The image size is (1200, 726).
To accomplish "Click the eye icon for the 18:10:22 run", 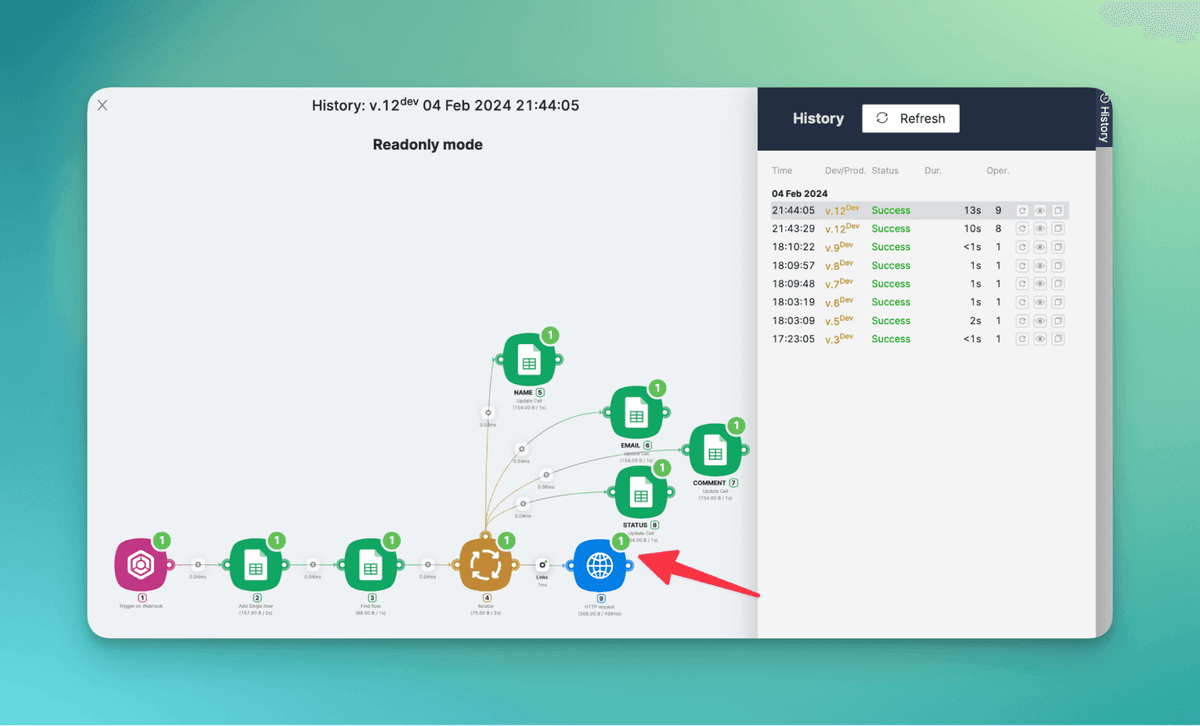I will 1040,247.
